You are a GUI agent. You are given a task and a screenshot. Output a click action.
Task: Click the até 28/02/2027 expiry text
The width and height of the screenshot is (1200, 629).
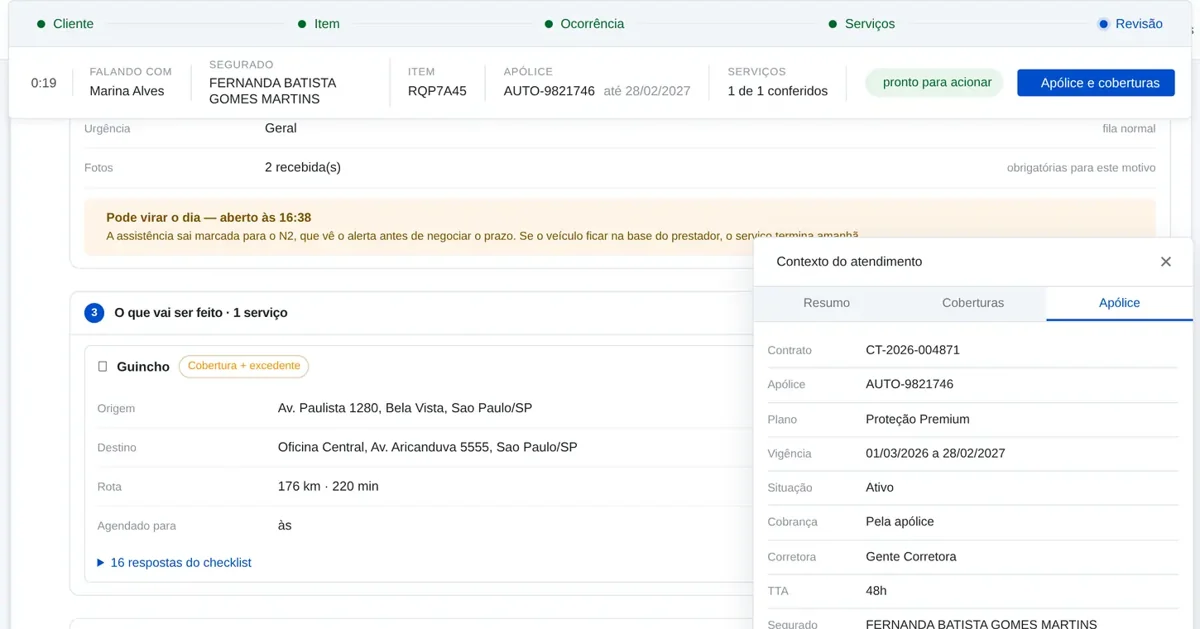pyautogui.click(x=647, y=91)
